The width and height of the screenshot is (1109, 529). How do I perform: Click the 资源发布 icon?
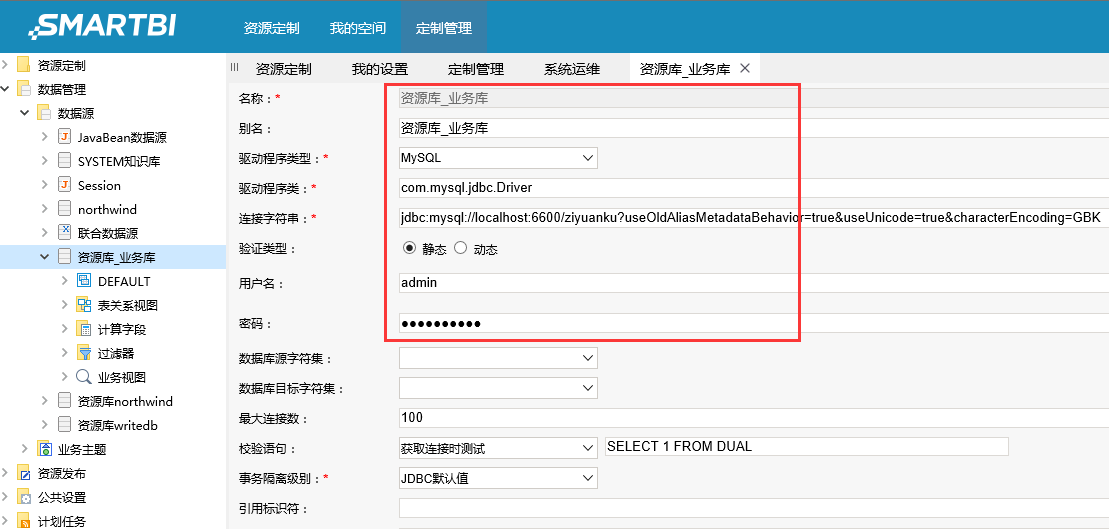coord(24,473)
